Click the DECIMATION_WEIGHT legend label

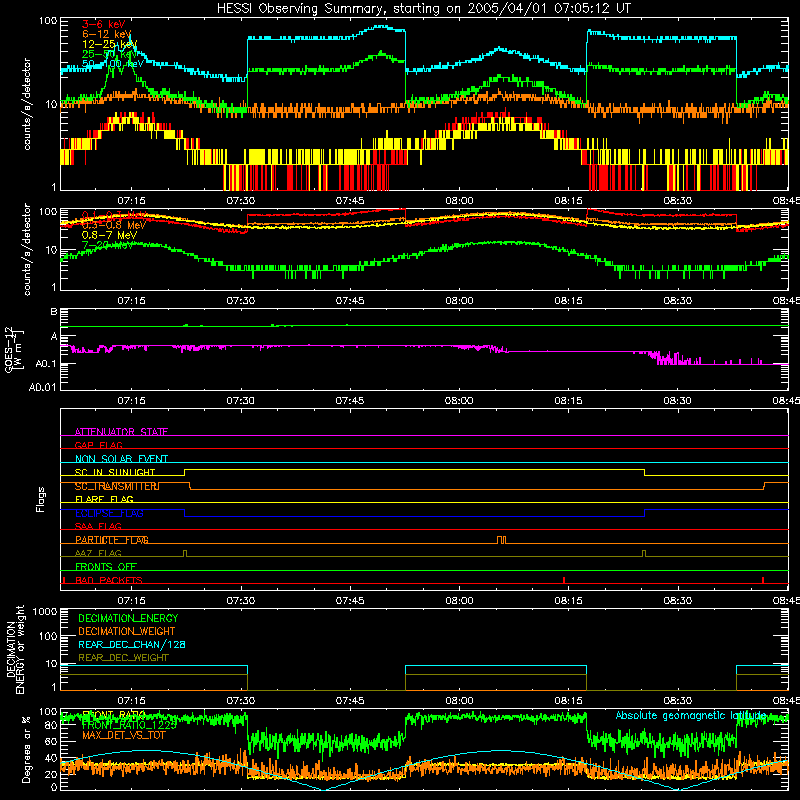[x=127, y=631]
